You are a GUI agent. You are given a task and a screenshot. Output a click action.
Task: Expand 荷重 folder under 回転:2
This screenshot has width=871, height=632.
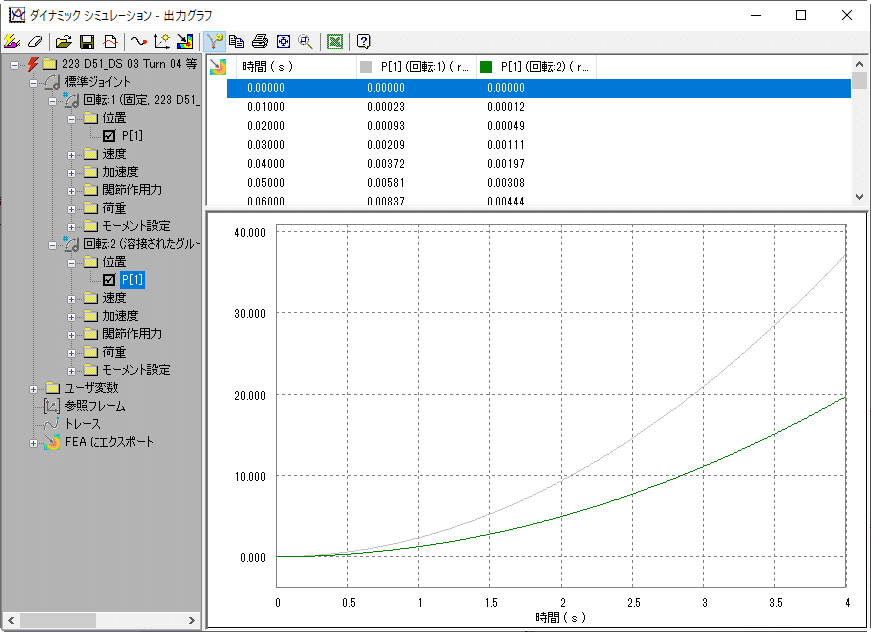click(x=71, y=353)
